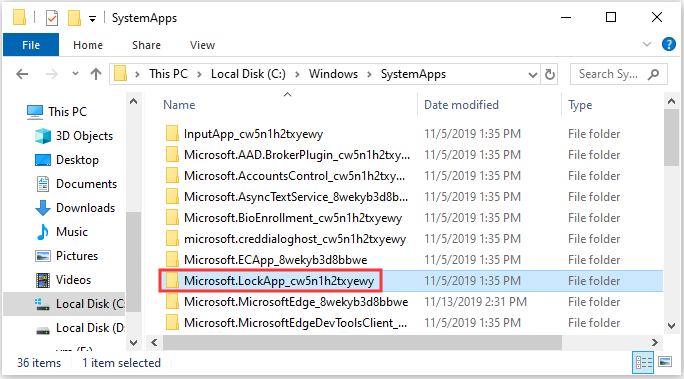684x379 pixels.
Task: Switch to the Home ribbon tab
Action: tap(88, 45)
